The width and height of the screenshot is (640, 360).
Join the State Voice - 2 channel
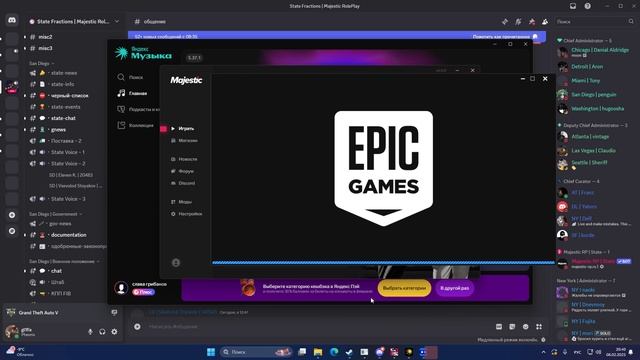point(68,164)
